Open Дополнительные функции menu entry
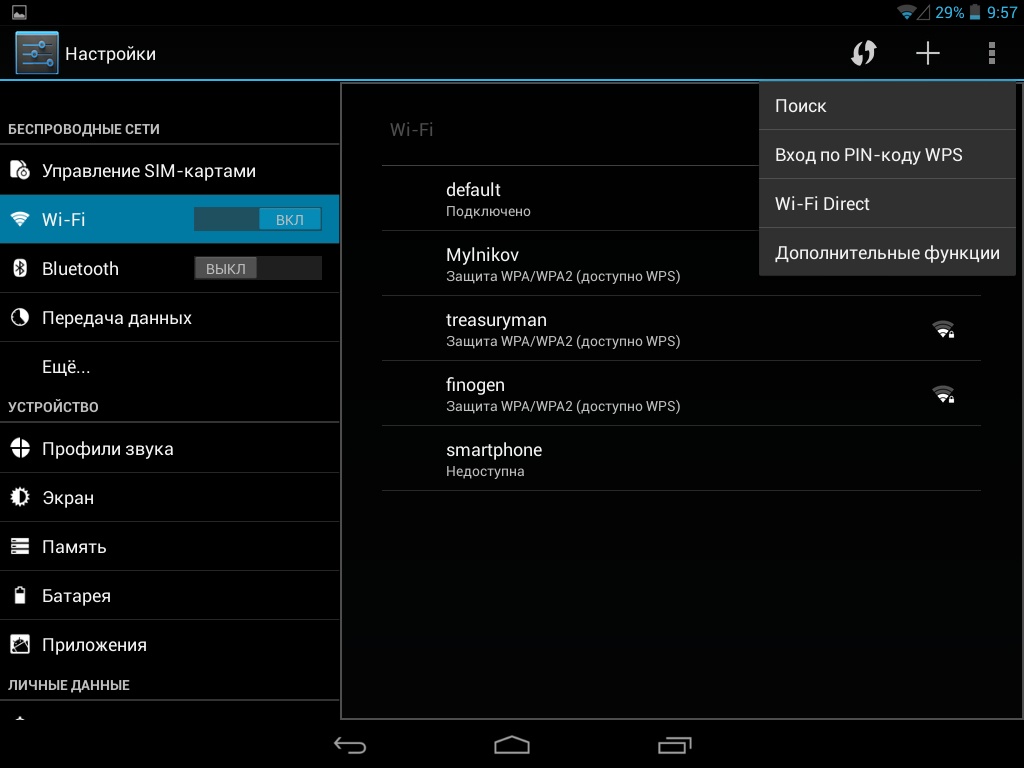Screen dimensions: 1024x768 [887, 253]
